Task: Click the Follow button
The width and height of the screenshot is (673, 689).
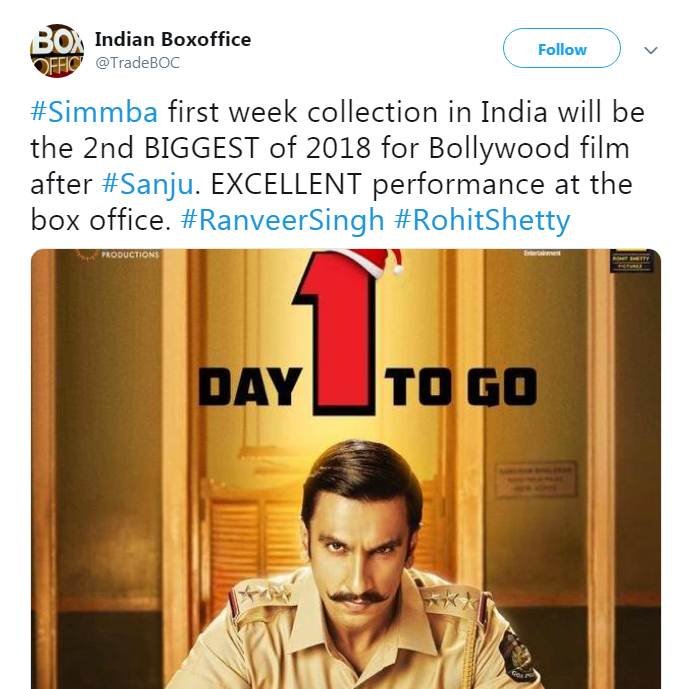Action: tap(561, 49)
